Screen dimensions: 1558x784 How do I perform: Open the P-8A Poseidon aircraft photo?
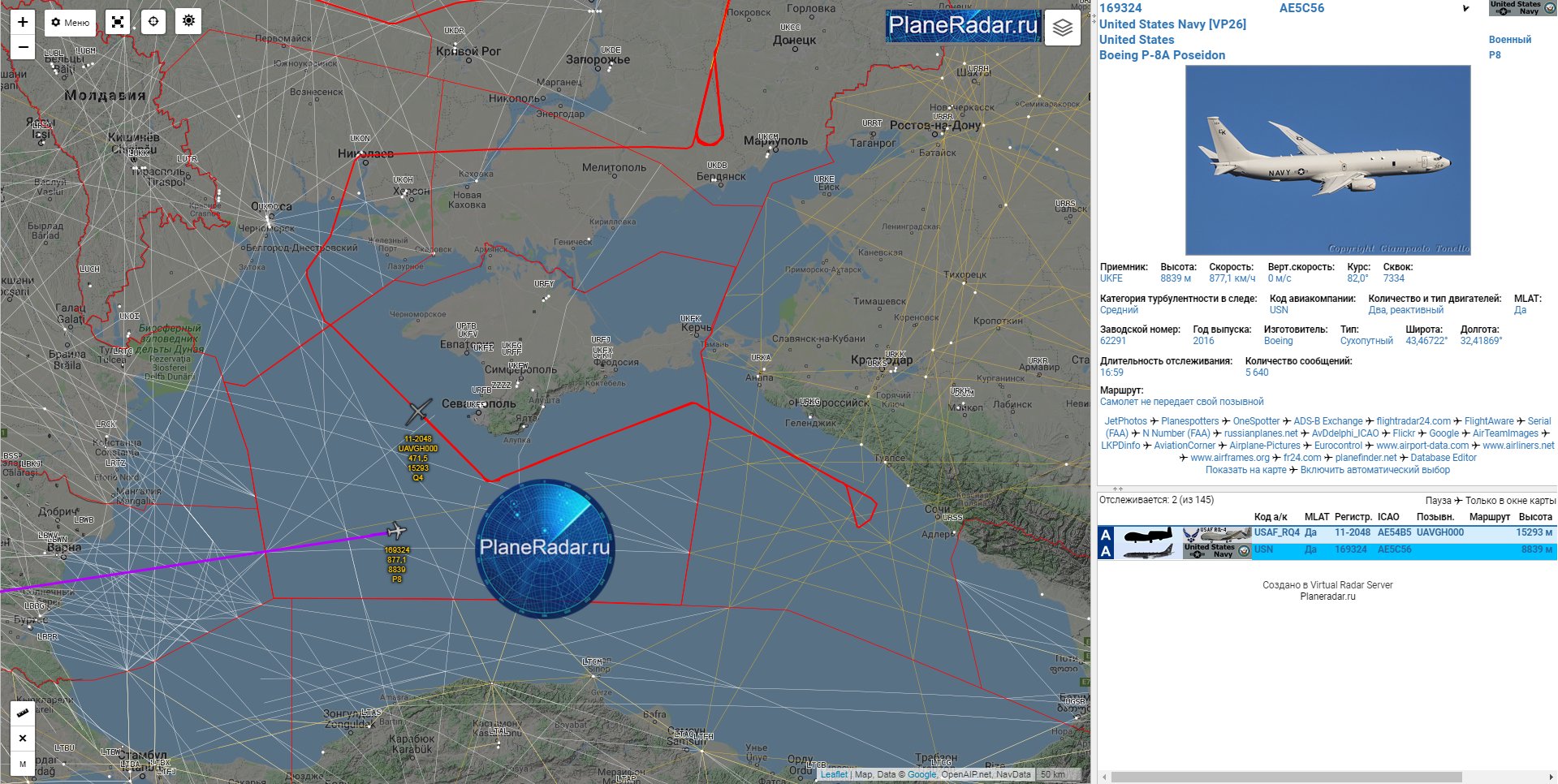point(1328,161)
